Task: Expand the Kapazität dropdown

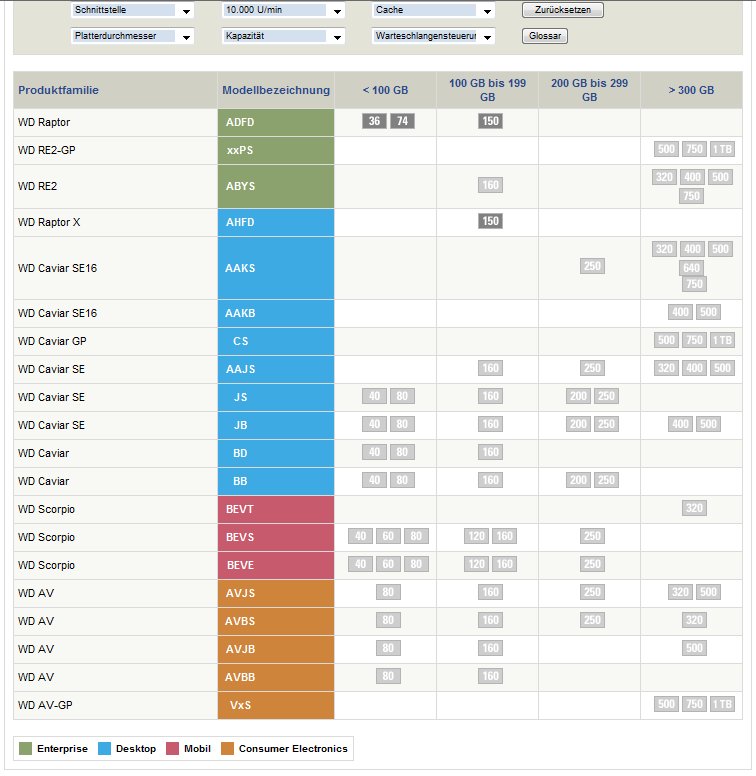Action: (x=283, y=36)
